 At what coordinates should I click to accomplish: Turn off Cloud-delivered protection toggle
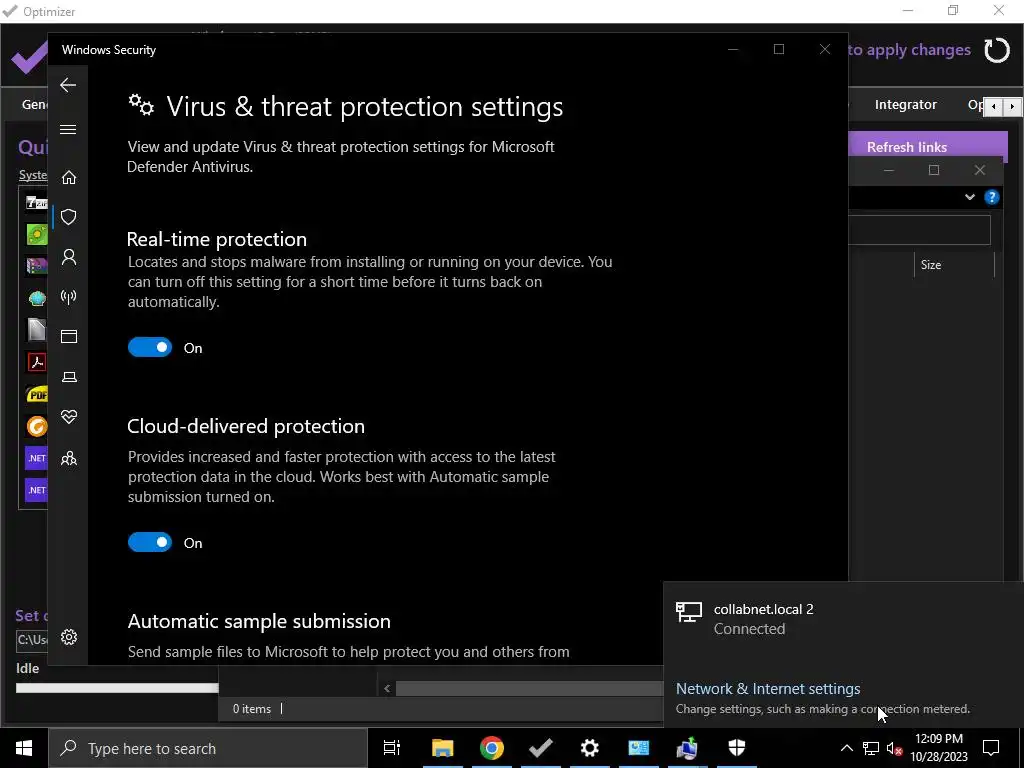click(x=150, y=542)
